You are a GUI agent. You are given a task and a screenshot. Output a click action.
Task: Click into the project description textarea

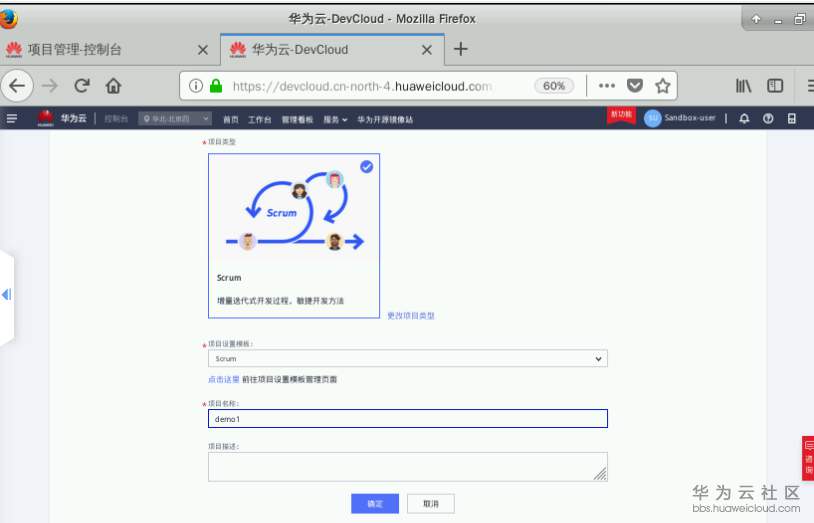point(408,466)
